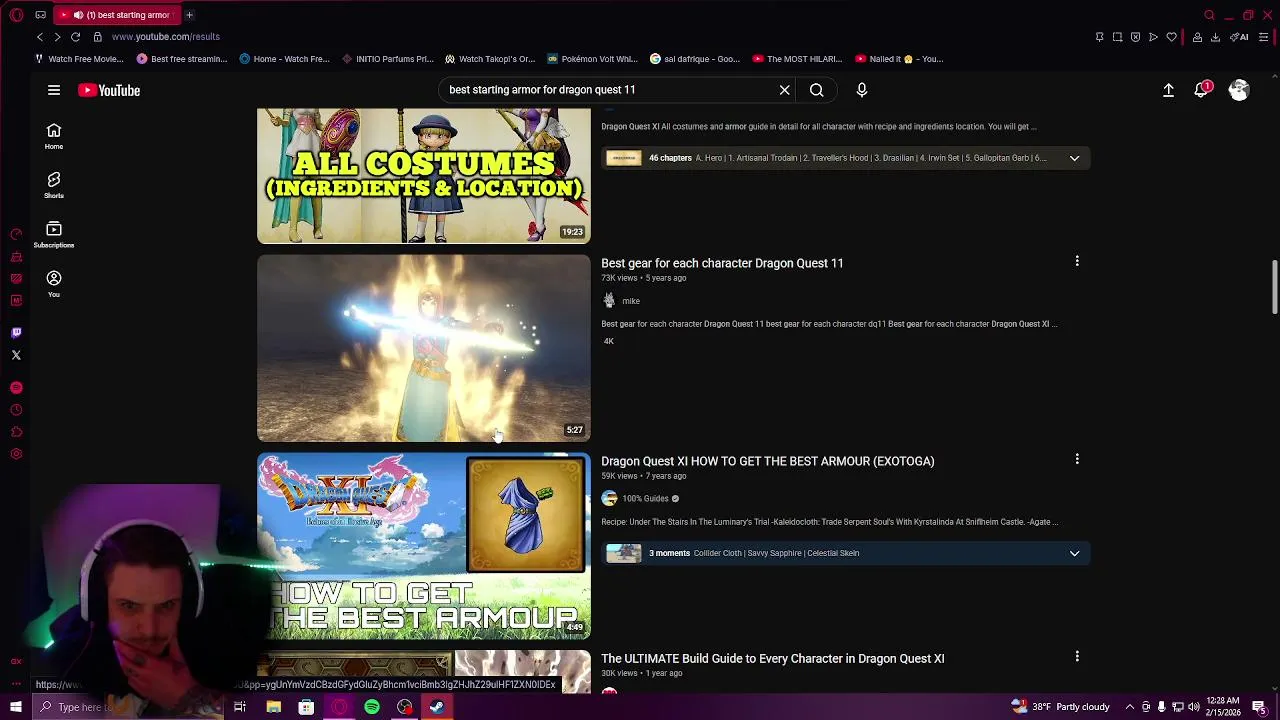Expand the '3 moments' dropdown chevron
The width and height of the screenshot is (1280, 720).
1074,553
